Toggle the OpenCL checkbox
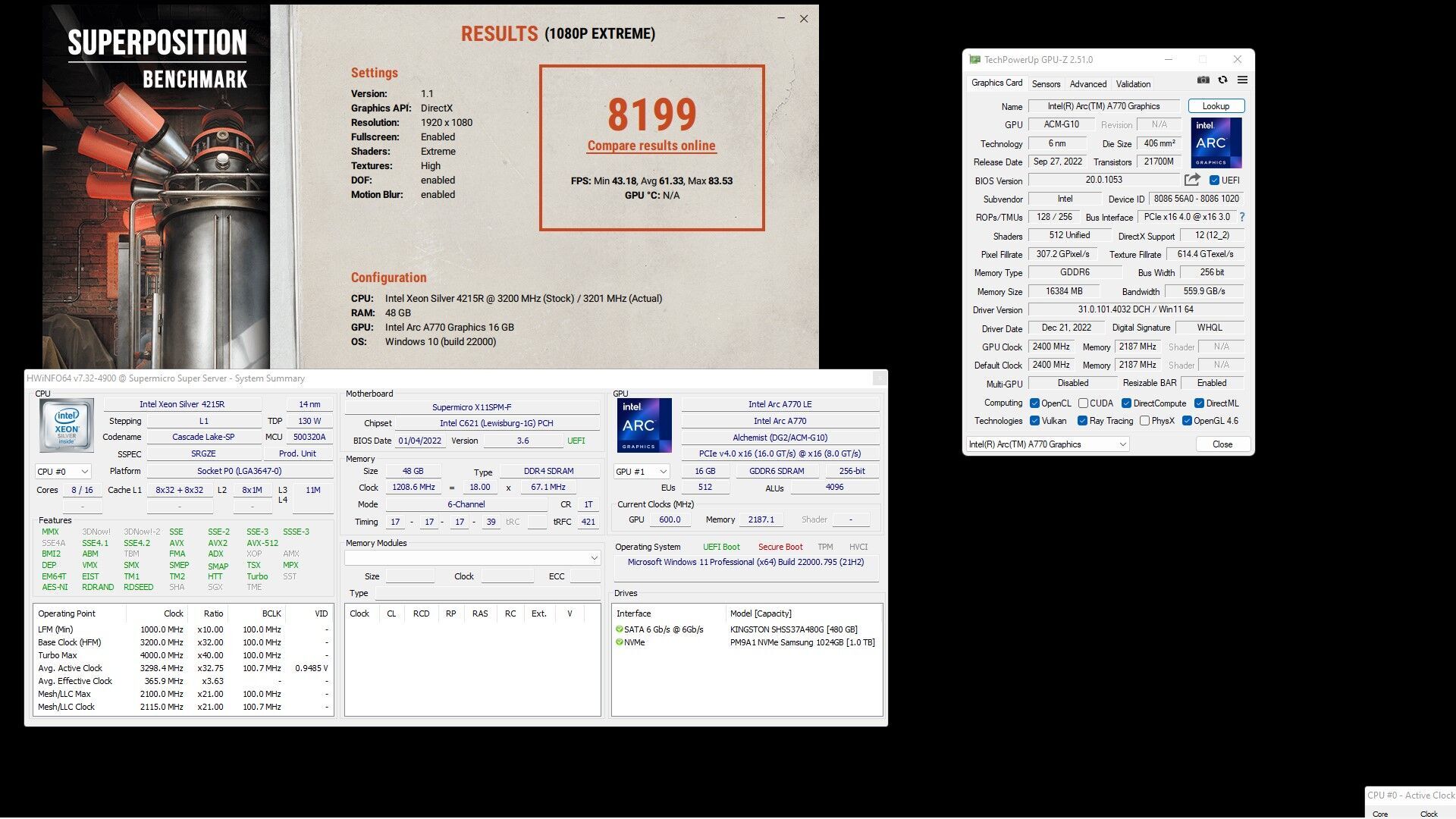Image resolution: width=1456 pixels, height=819 pixels. tap(1034, 403)
